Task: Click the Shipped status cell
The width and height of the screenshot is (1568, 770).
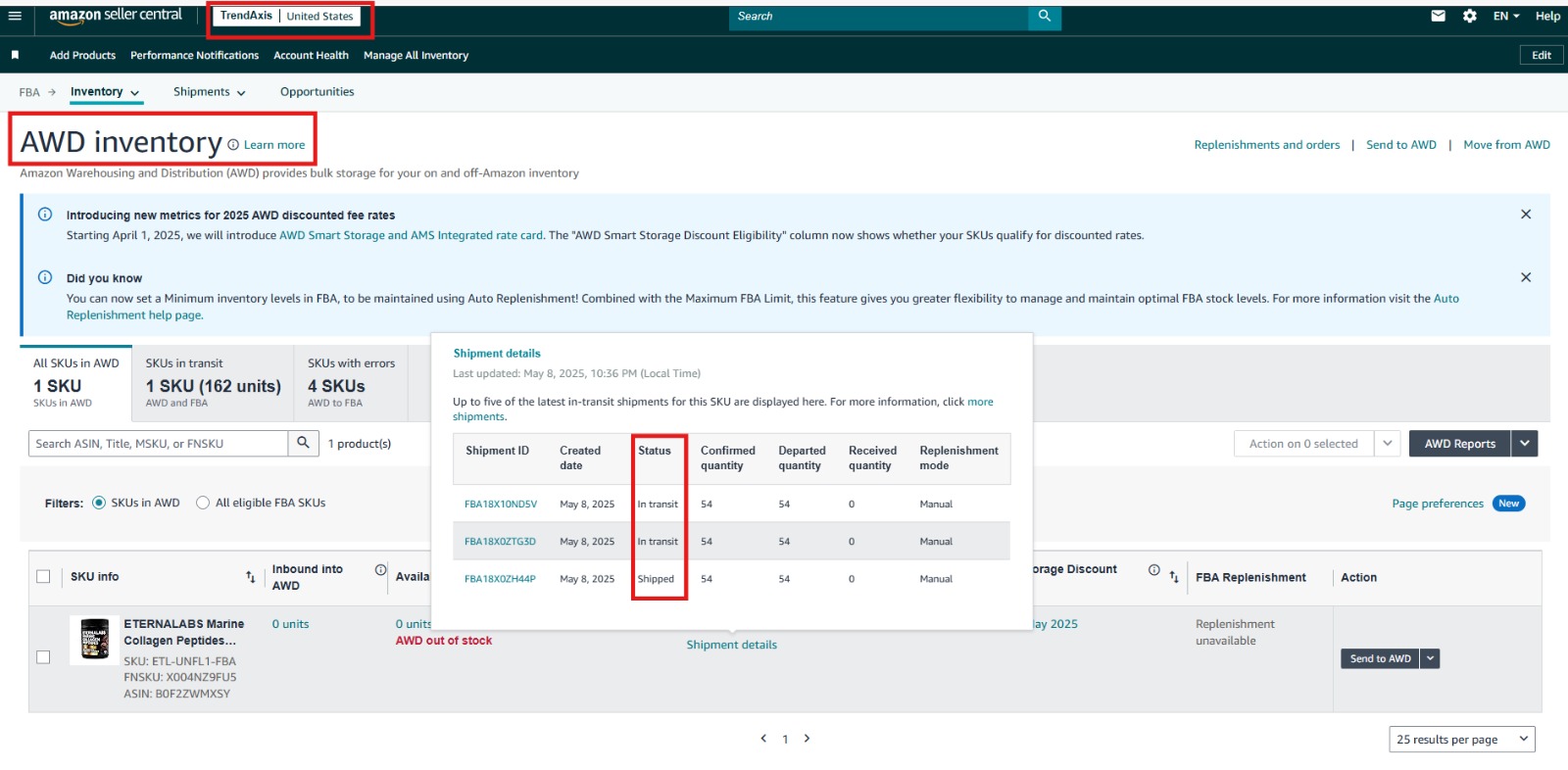Action: pos(656,579)
